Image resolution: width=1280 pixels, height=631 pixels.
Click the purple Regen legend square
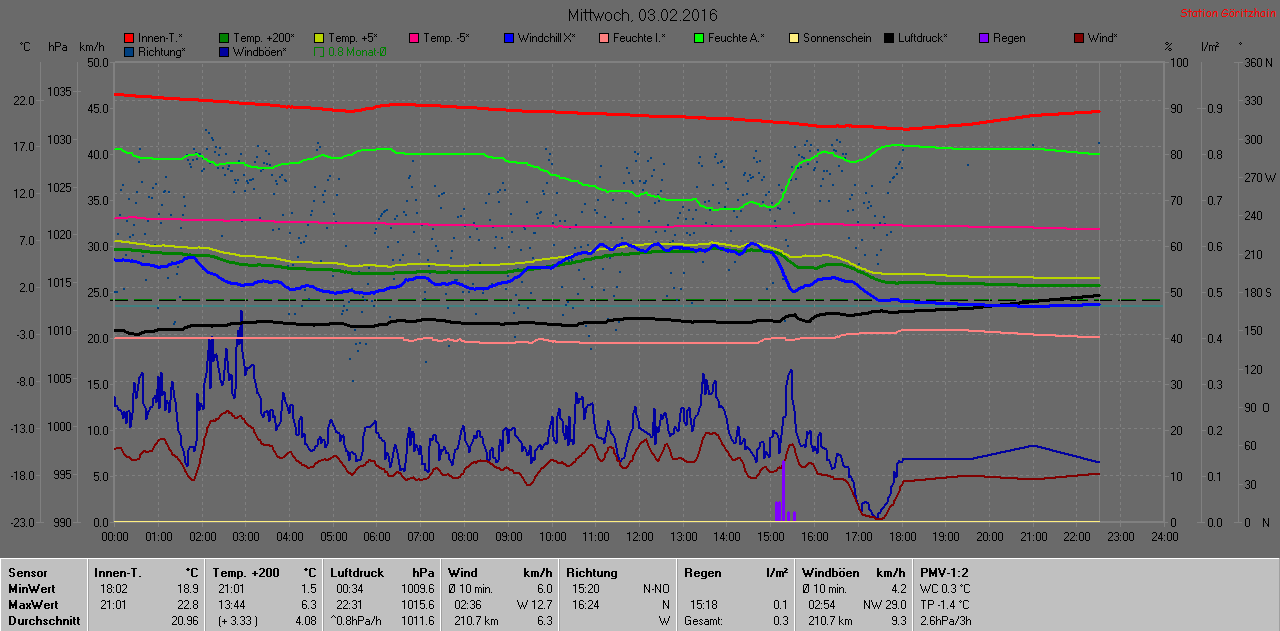[x=984, y=38]
